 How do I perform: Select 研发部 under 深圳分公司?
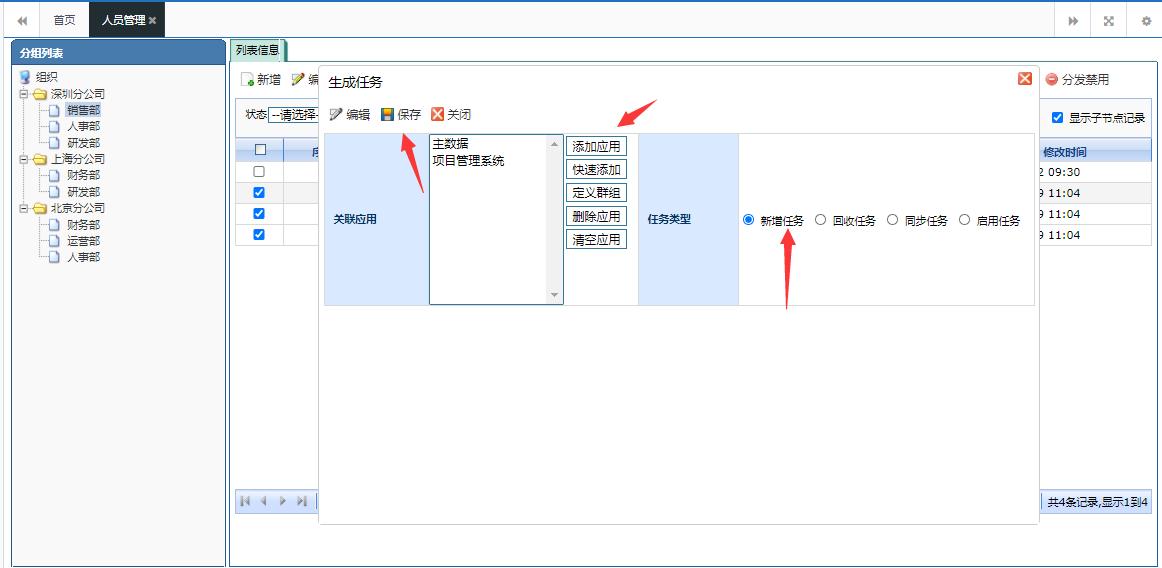pyautogui.click(x=83, y=143)
